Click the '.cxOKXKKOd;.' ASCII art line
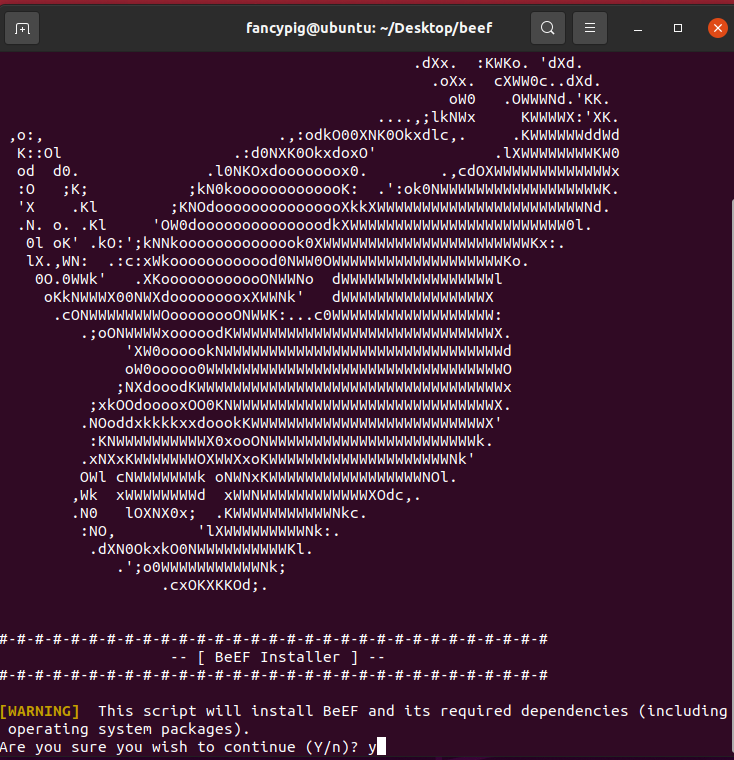Viewport: 734px width, 760px height. [215, 586]
